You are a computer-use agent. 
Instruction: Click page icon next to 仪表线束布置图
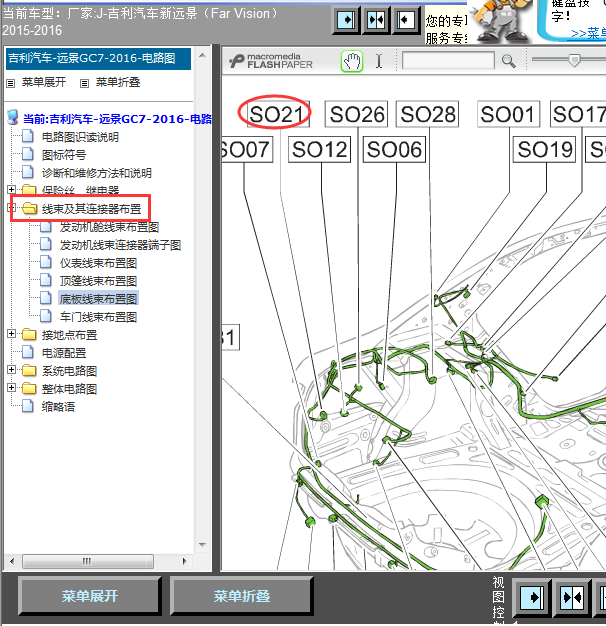point(46,262)
